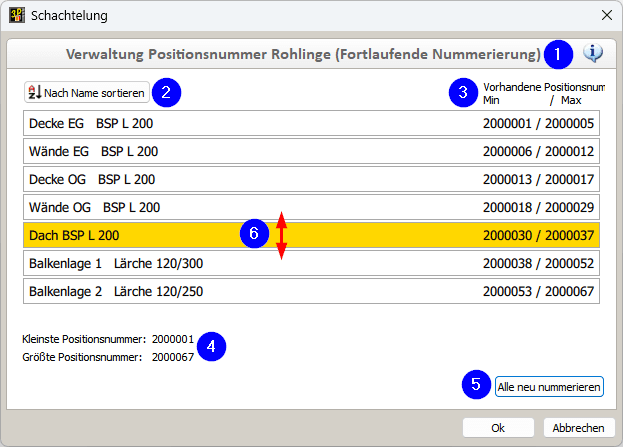
Task: Click Alle neu nummerieren button
Action: [x=549, y=387]
